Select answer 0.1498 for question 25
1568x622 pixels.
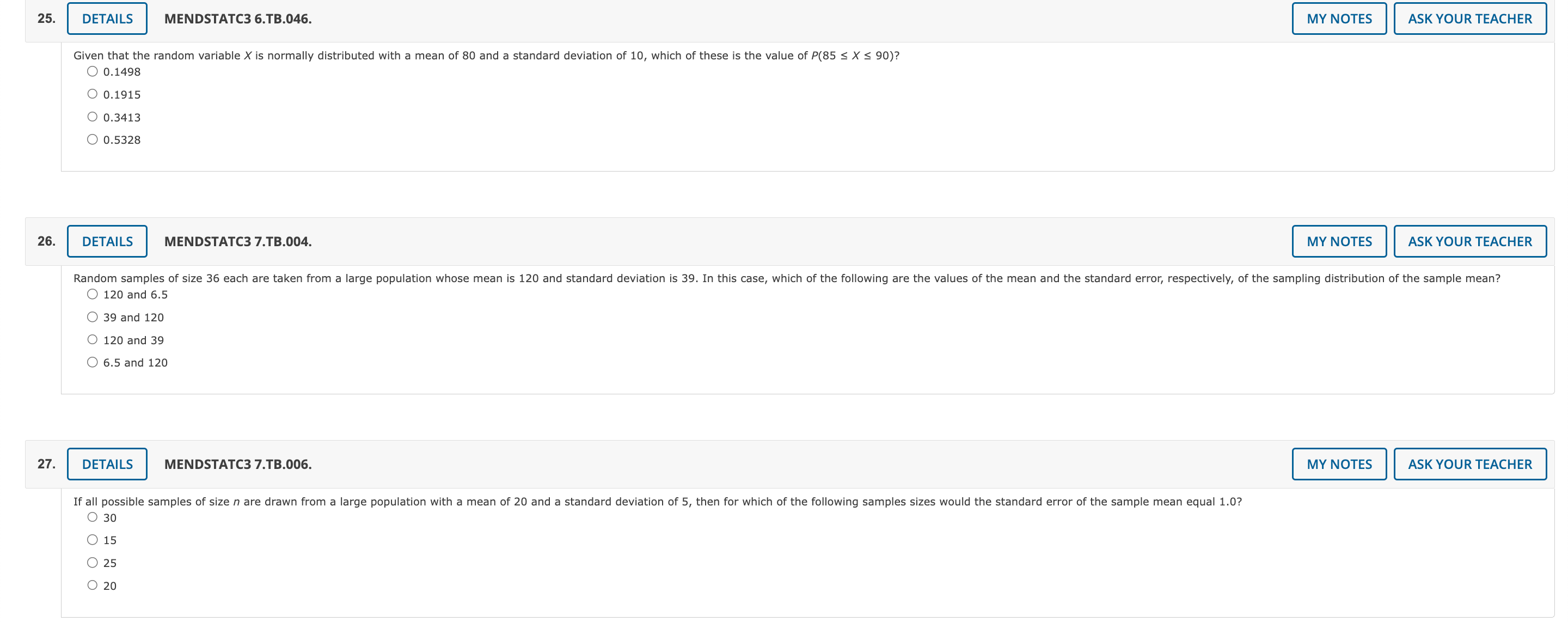click(x=92, y=71)
